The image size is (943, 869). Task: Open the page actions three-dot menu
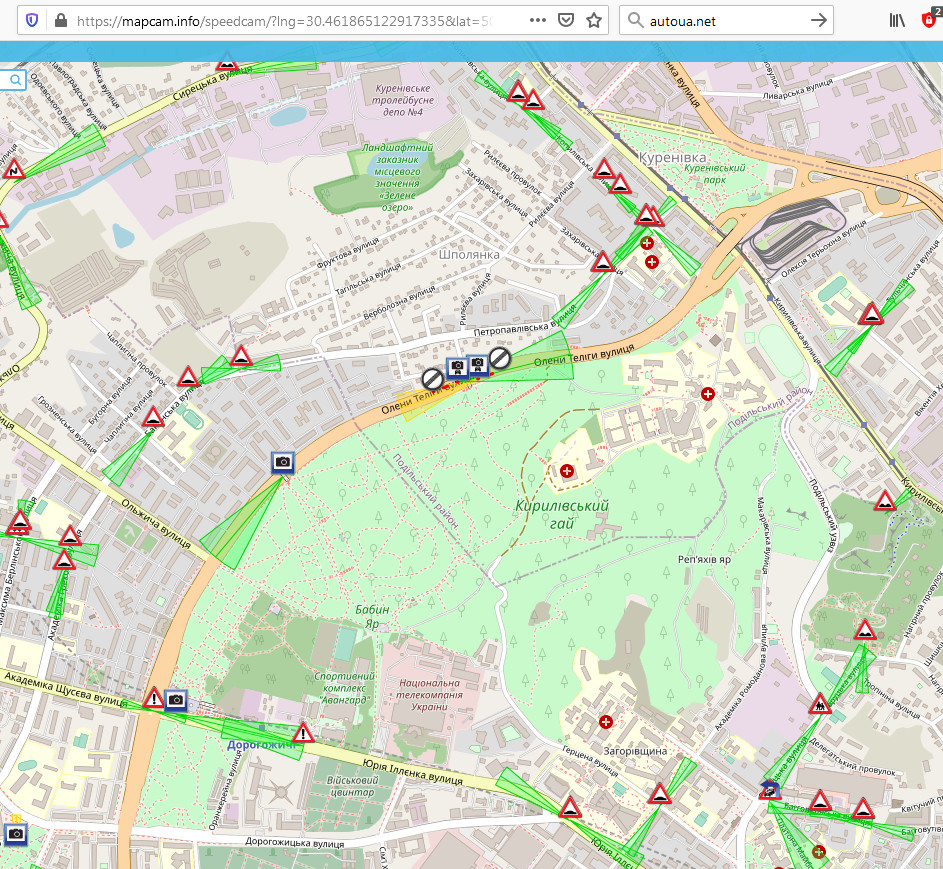click(538, 20)
